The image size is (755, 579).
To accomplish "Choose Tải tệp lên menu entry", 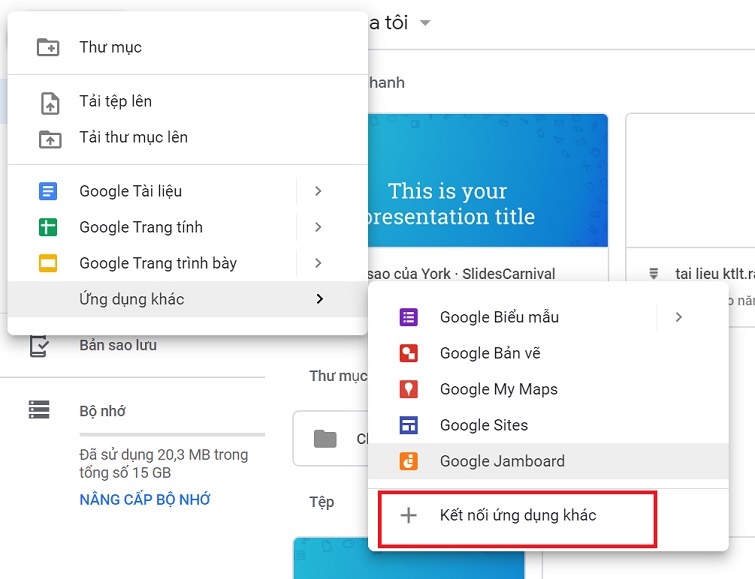I will pos(188,102).
